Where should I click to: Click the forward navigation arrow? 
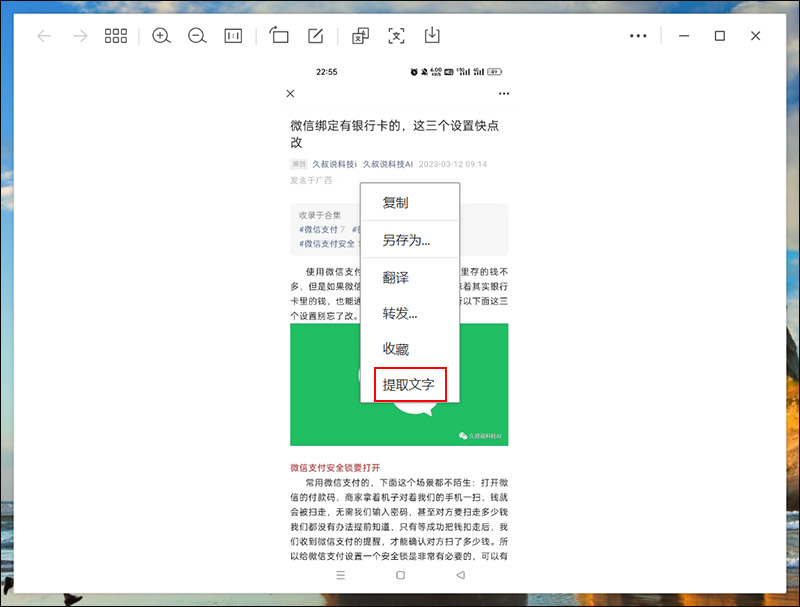click(x=79, y=36)
